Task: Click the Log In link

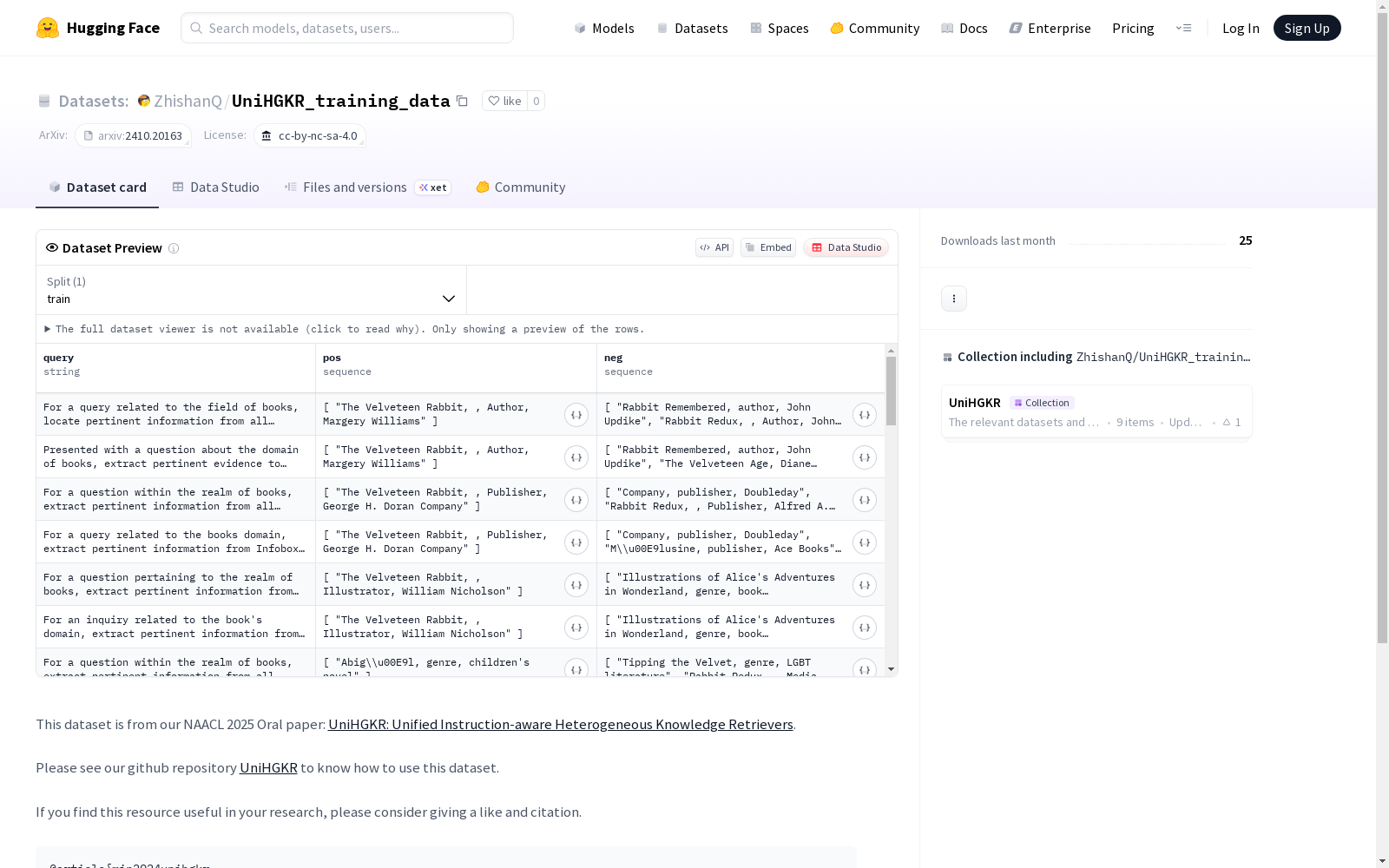Action: [1241, 28]
